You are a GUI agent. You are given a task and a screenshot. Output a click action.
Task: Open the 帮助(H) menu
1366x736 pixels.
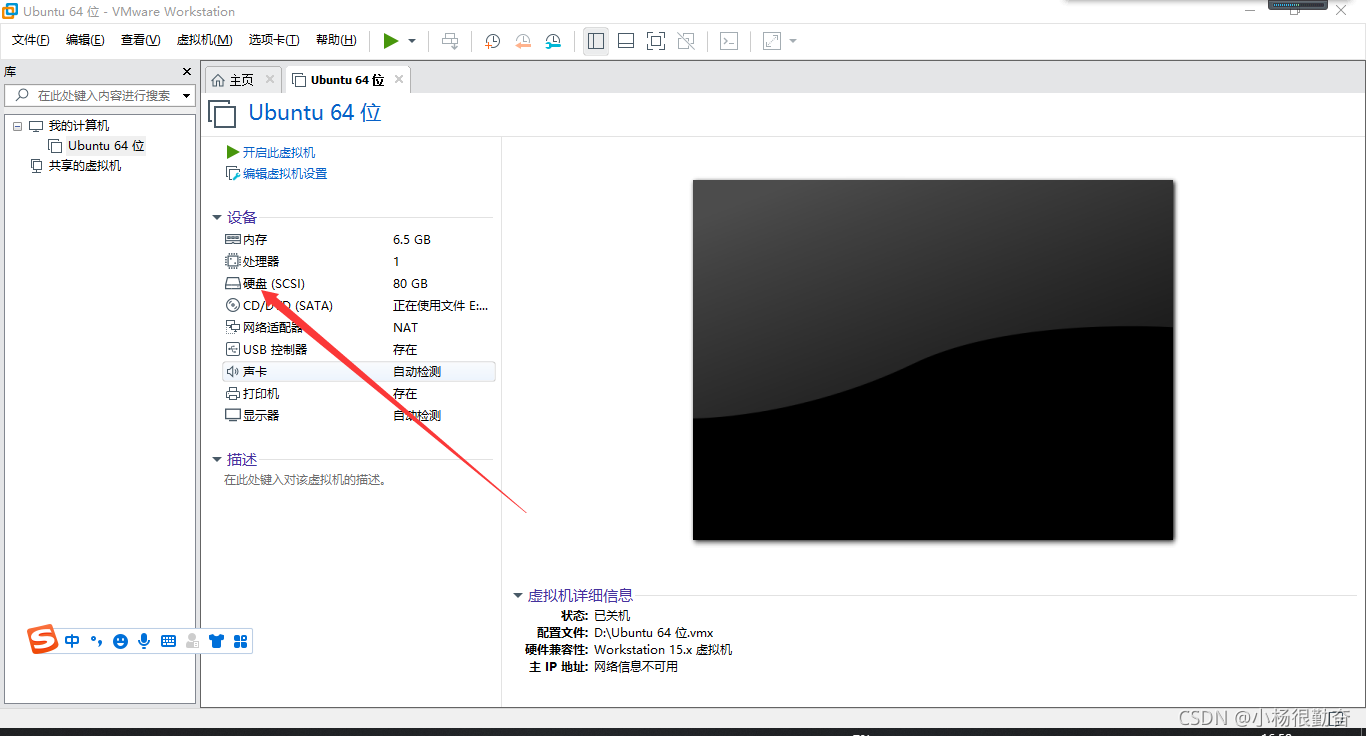(336, 40)
